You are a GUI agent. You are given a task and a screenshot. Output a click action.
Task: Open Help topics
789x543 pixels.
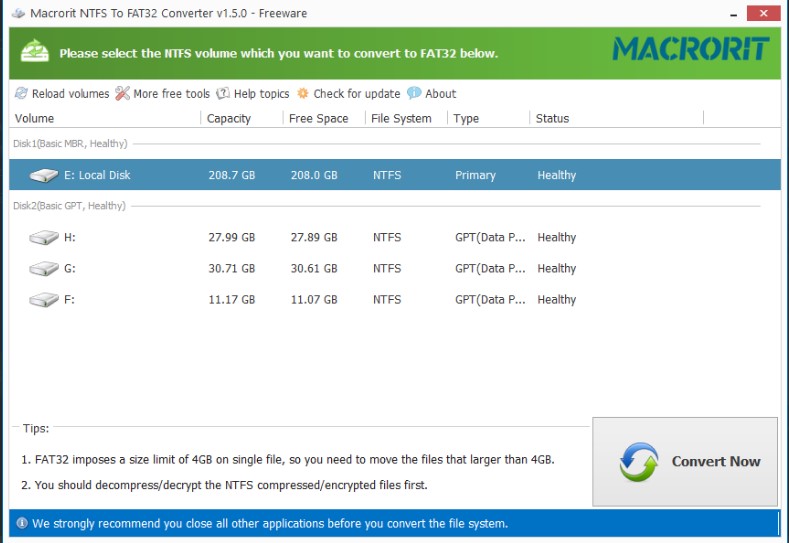(262, 94)
